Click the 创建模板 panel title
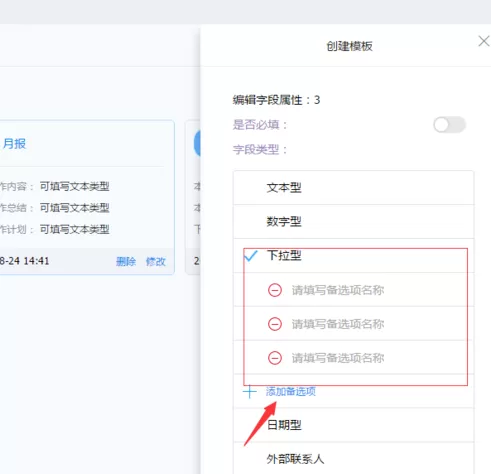The width and height of the screenshot is (491, 474). [349, 46]
